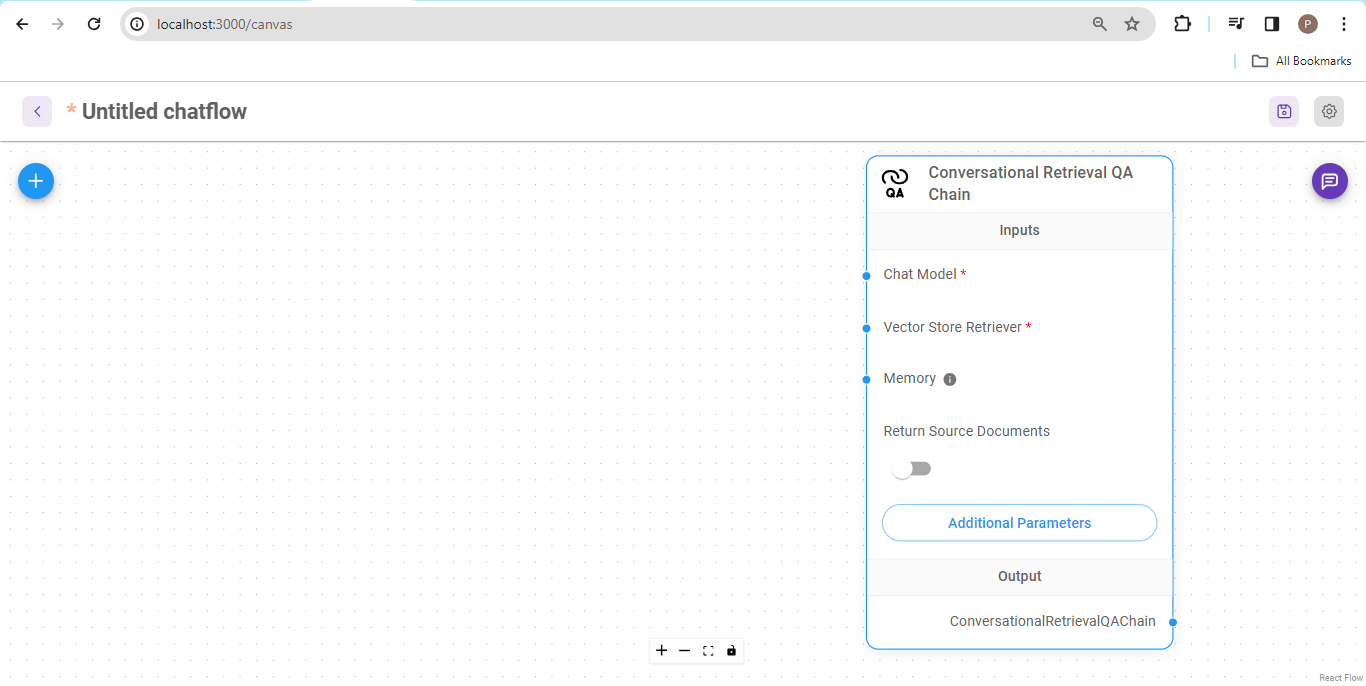The height and width of the screenshot is (686, 1366).
Task: Click the Chat Model input connector dot
Action: (x=867, y=275)
